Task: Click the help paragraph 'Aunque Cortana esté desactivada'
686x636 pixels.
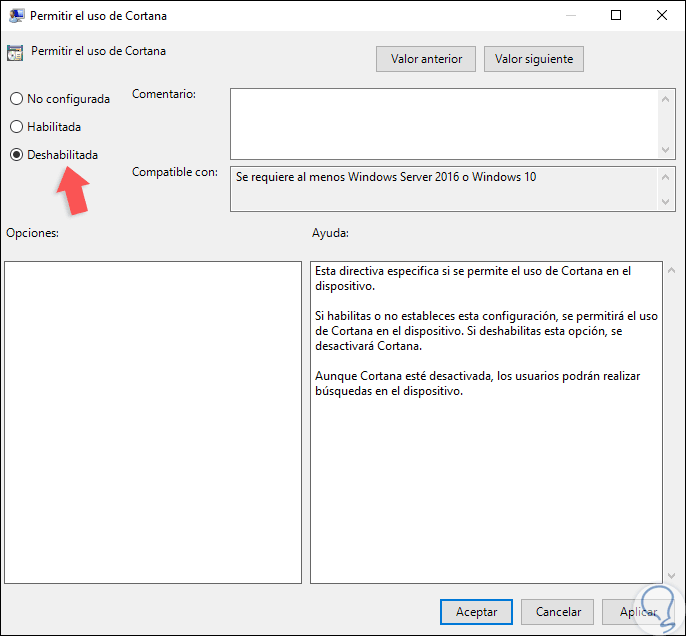Action: [477, 383]
